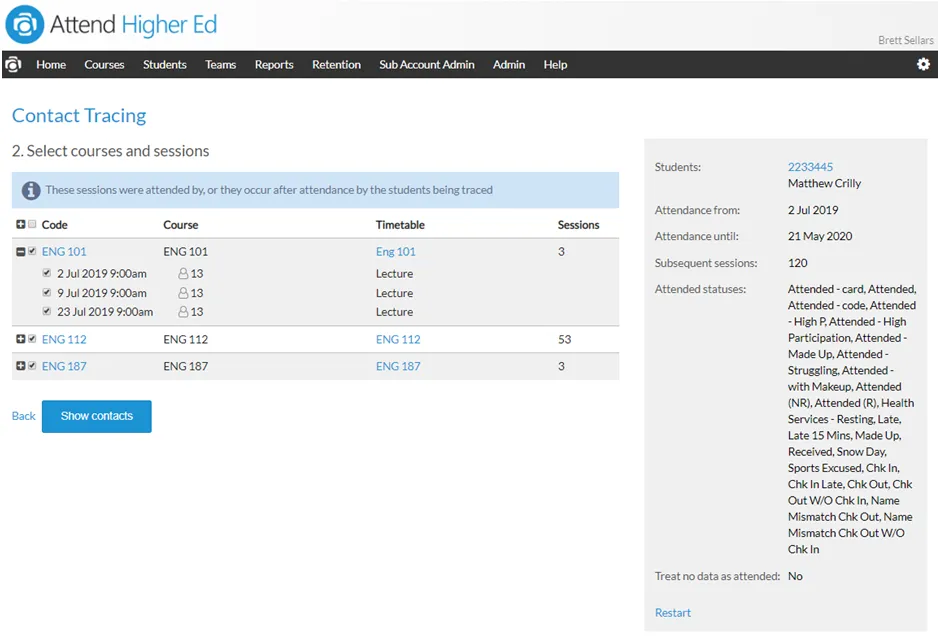Click the Timetable column header
The width and height of the screenshot is (938, 639).
[x=400, y=225]
